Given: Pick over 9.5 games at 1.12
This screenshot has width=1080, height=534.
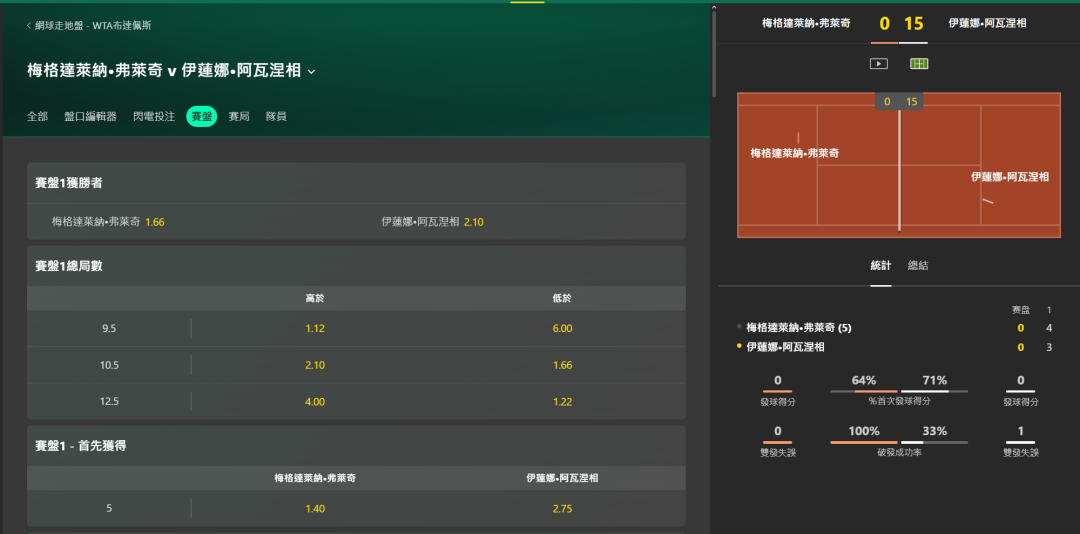Looking at the screenshot, I should coord(315,329).
